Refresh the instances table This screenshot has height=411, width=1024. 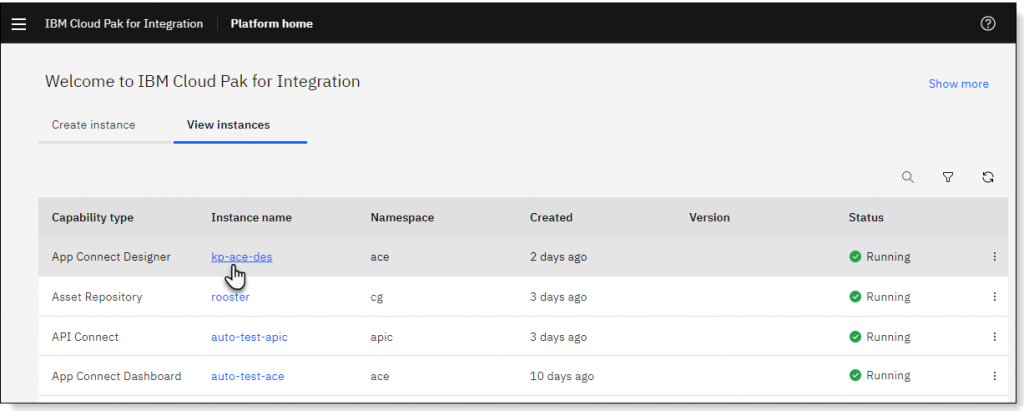[988, 177]
